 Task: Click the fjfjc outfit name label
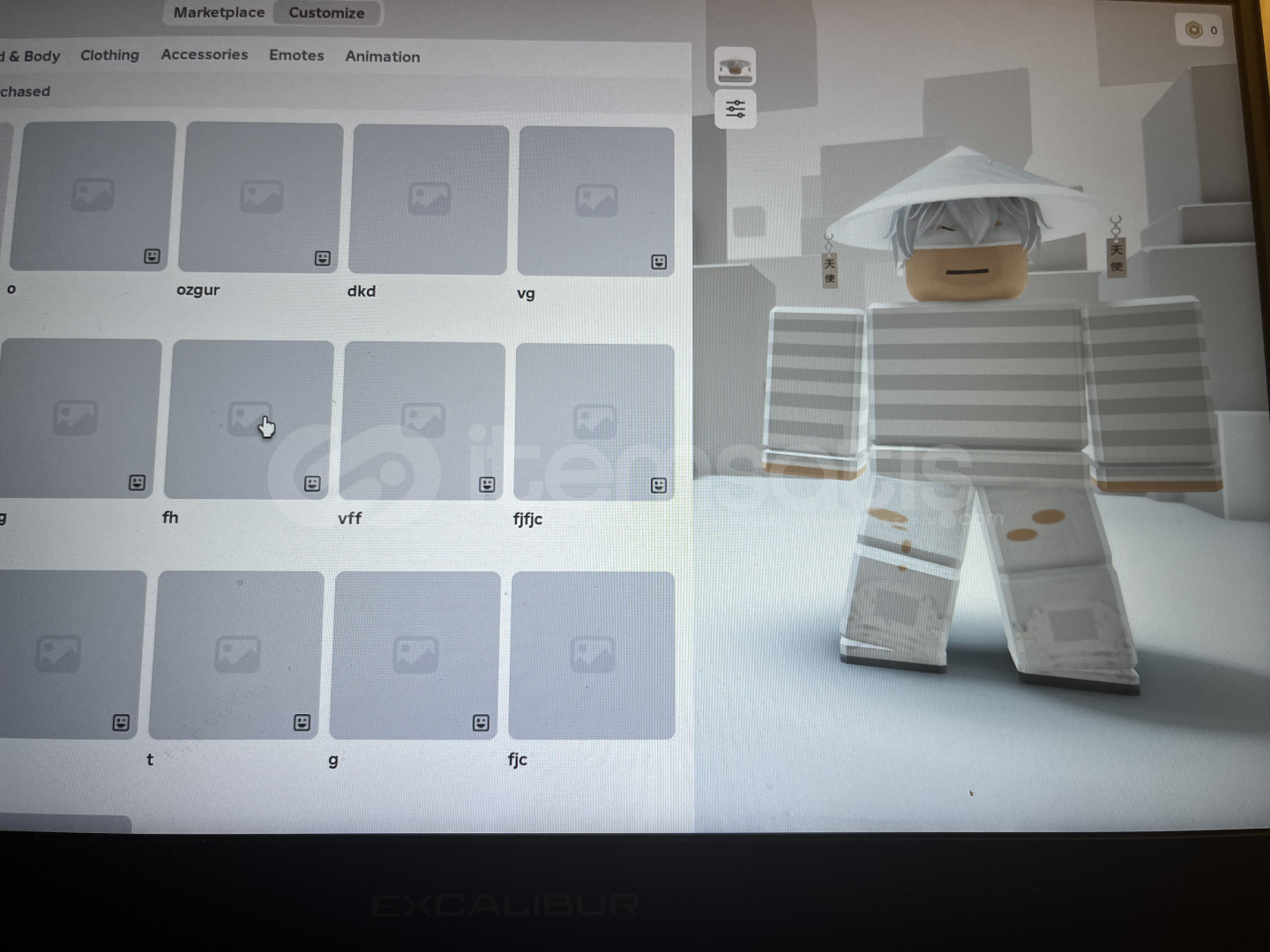click(x=527, y=519)
